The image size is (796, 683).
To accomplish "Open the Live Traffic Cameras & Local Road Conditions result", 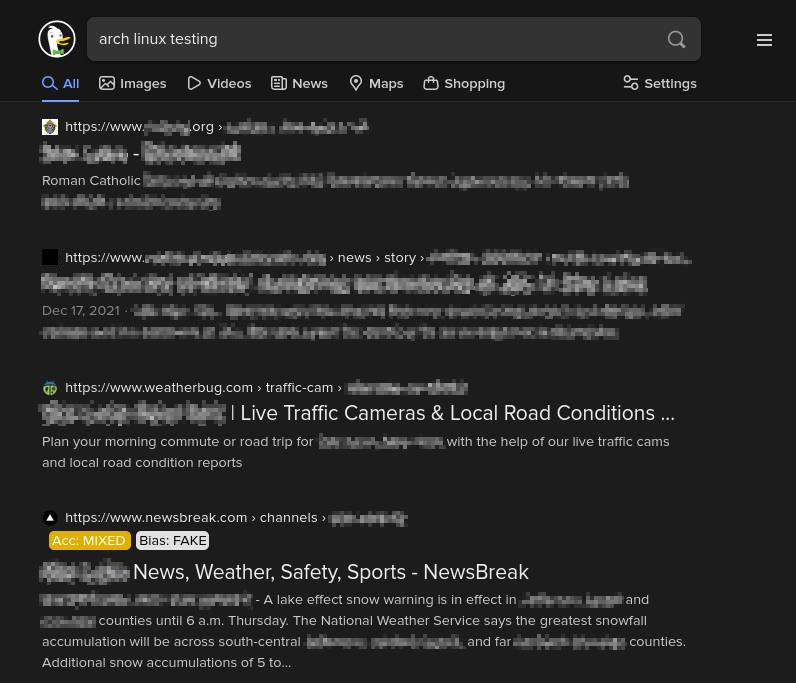I will [358, 413].
